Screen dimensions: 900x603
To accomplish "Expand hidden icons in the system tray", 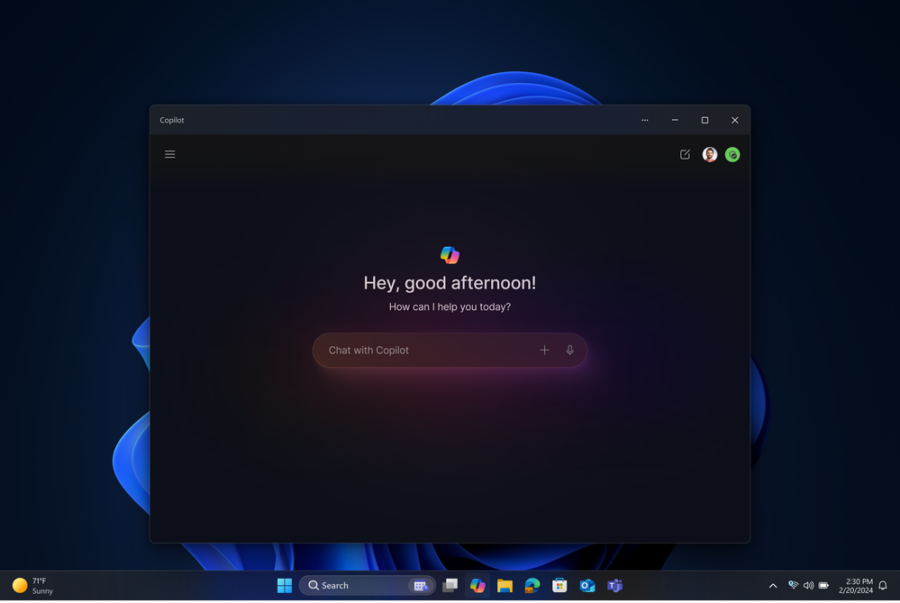I will [x=773, y=585].
